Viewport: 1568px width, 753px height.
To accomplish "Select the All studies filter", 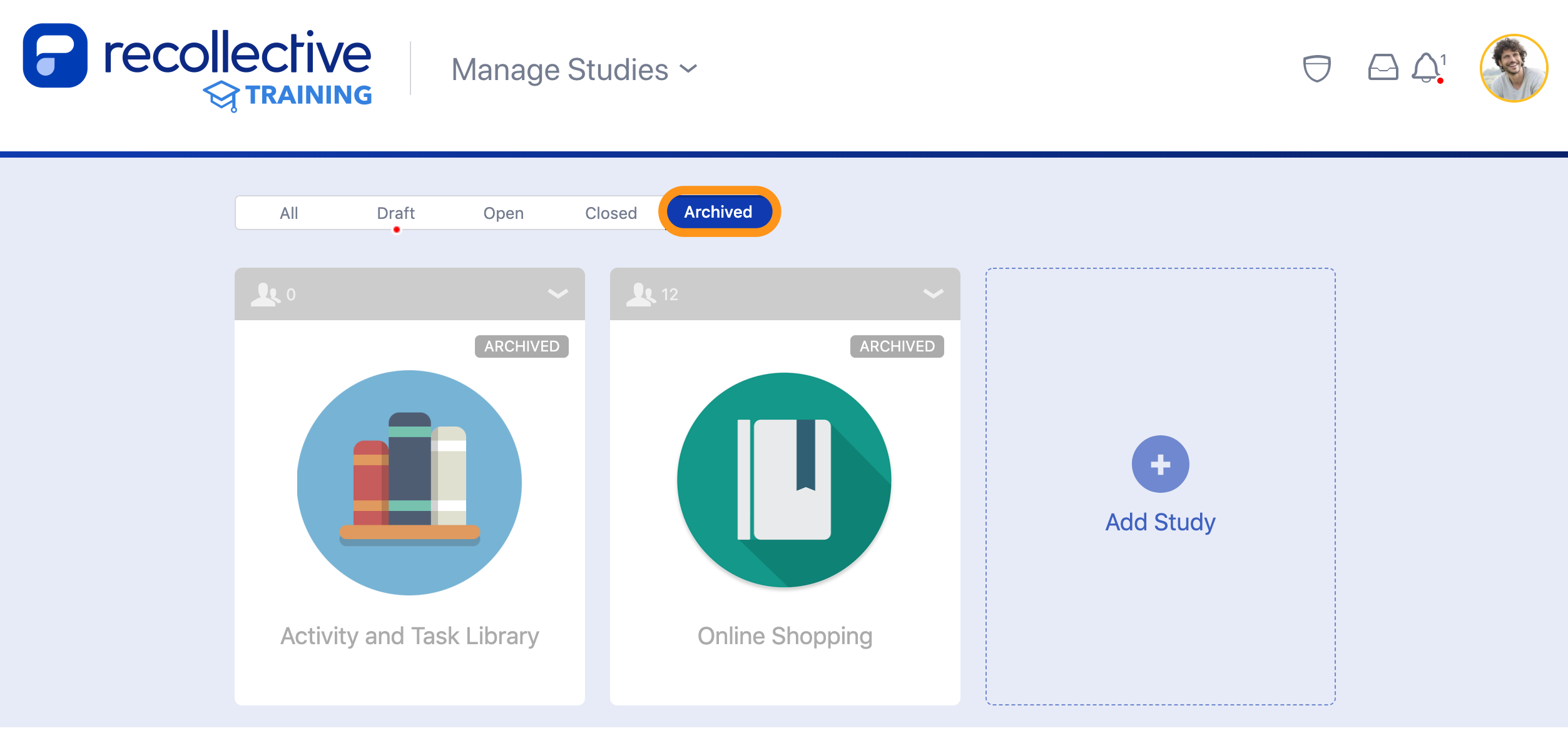I will coord(288,213).
